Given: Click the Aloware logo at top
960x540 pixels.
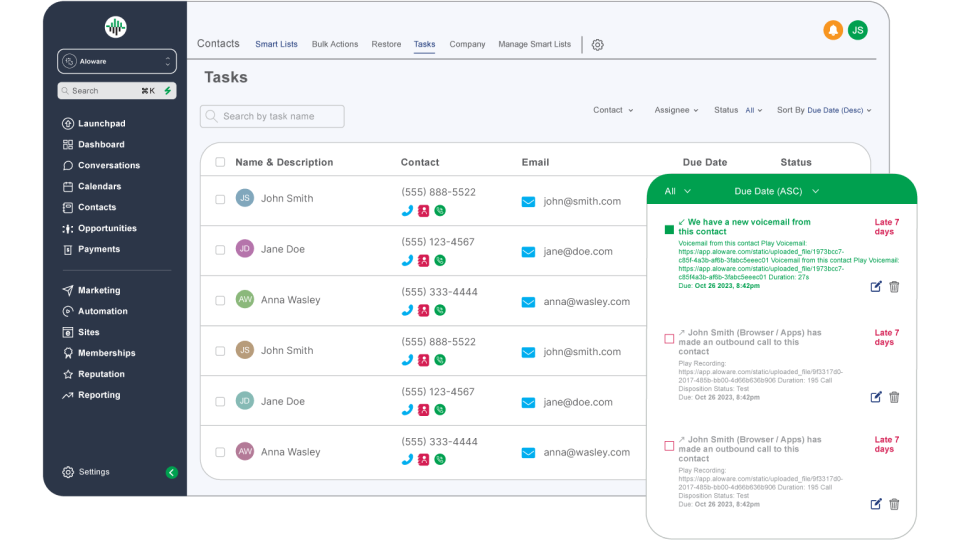Looking at the screenshot, I should tap(116, 27).
